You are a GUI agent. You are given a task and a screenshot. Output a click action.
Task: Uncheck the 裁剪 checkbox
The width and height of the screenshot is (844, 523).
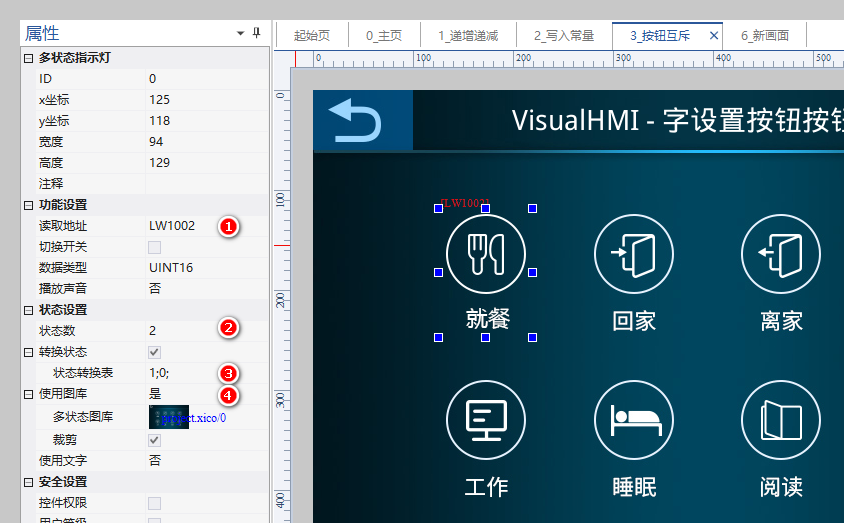(154, 440)
